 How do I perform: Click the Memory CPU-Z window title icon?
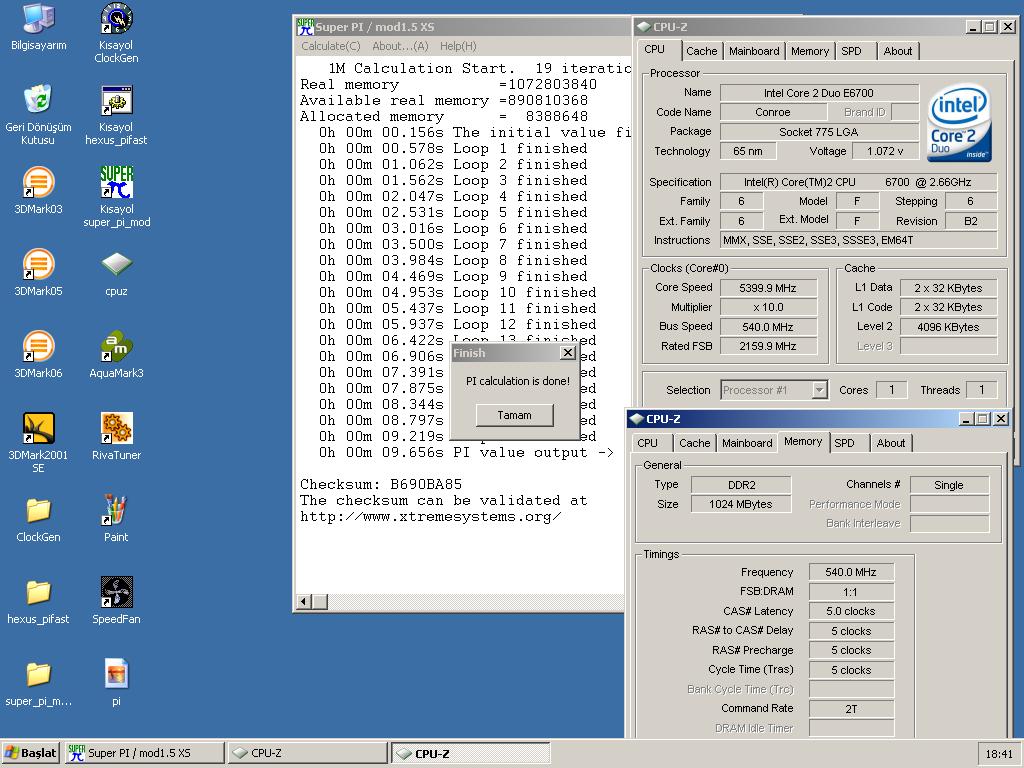637,419
